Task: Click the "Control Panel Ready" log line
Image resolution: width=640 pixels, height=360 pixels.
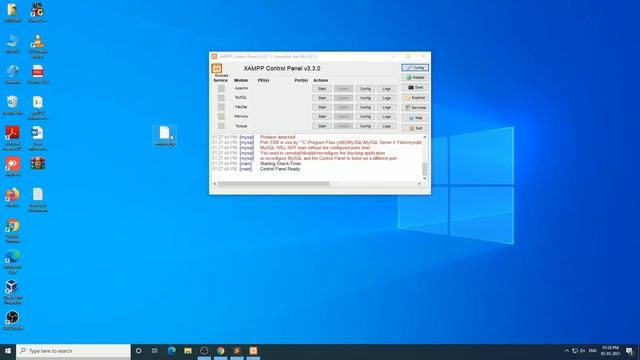Action: [280, 169]
